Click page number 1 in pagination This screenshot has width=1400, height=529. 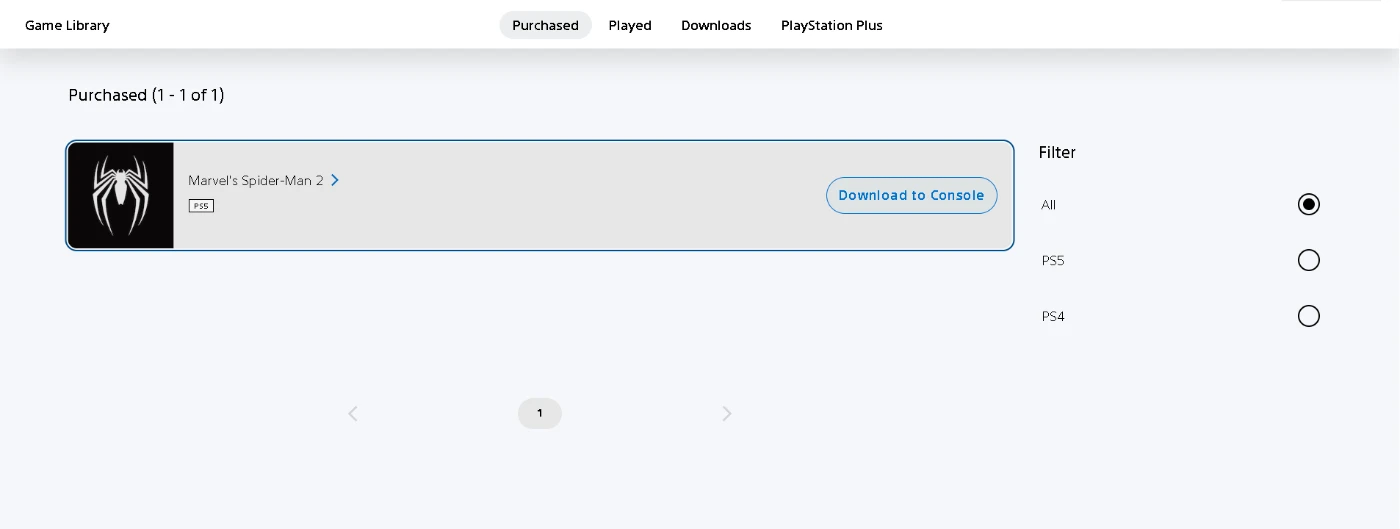tap(539, 414)
